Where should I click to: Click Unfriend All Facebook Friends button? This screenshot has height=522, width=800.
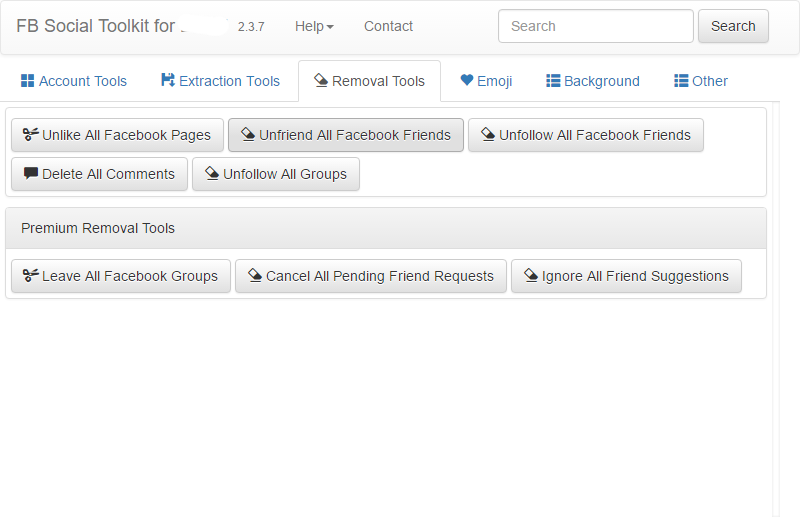click(x=346, y=135)
